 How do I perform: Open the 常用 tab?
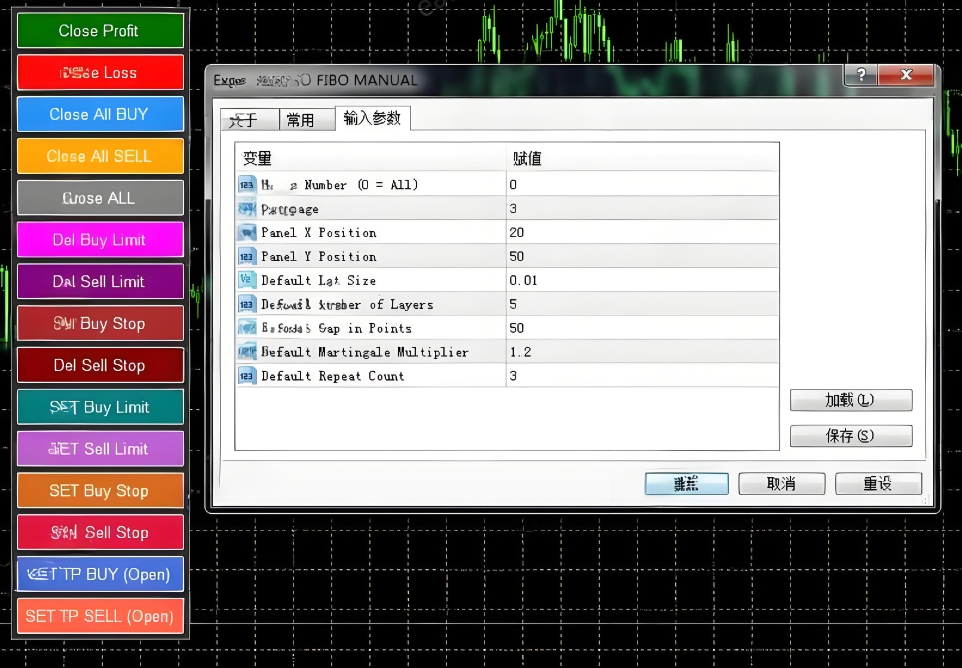click(x=300, y=120)
